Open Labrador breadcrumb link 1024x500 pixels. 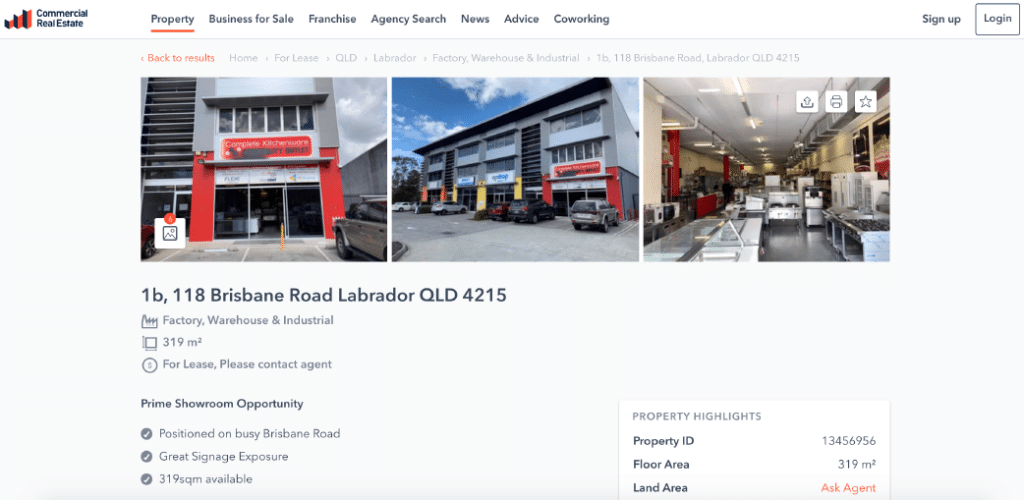(x=394, y=58)
